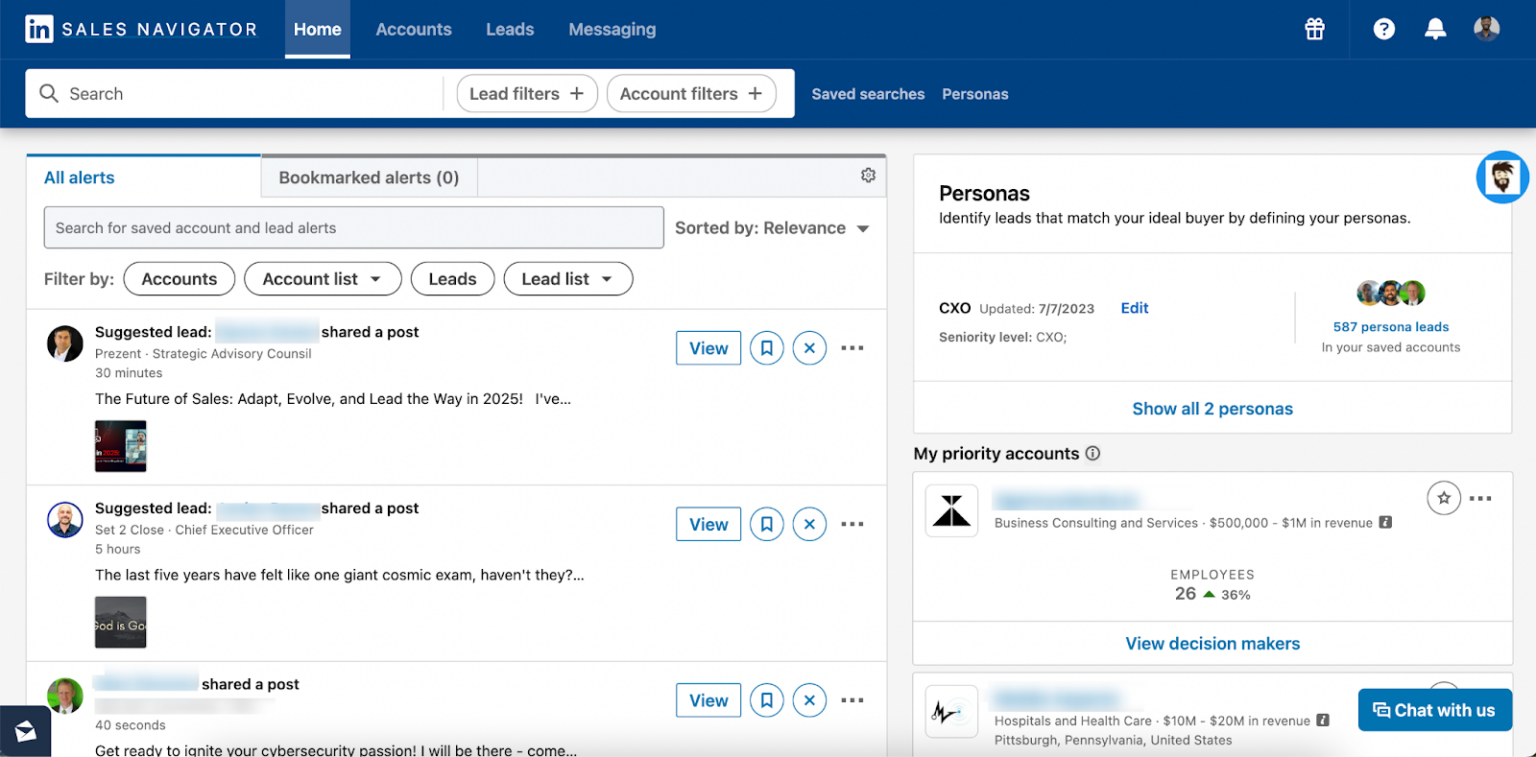Open the gift/new features icon in navbar
The width and height of the screenshot is (1536, 757).
1314,29
